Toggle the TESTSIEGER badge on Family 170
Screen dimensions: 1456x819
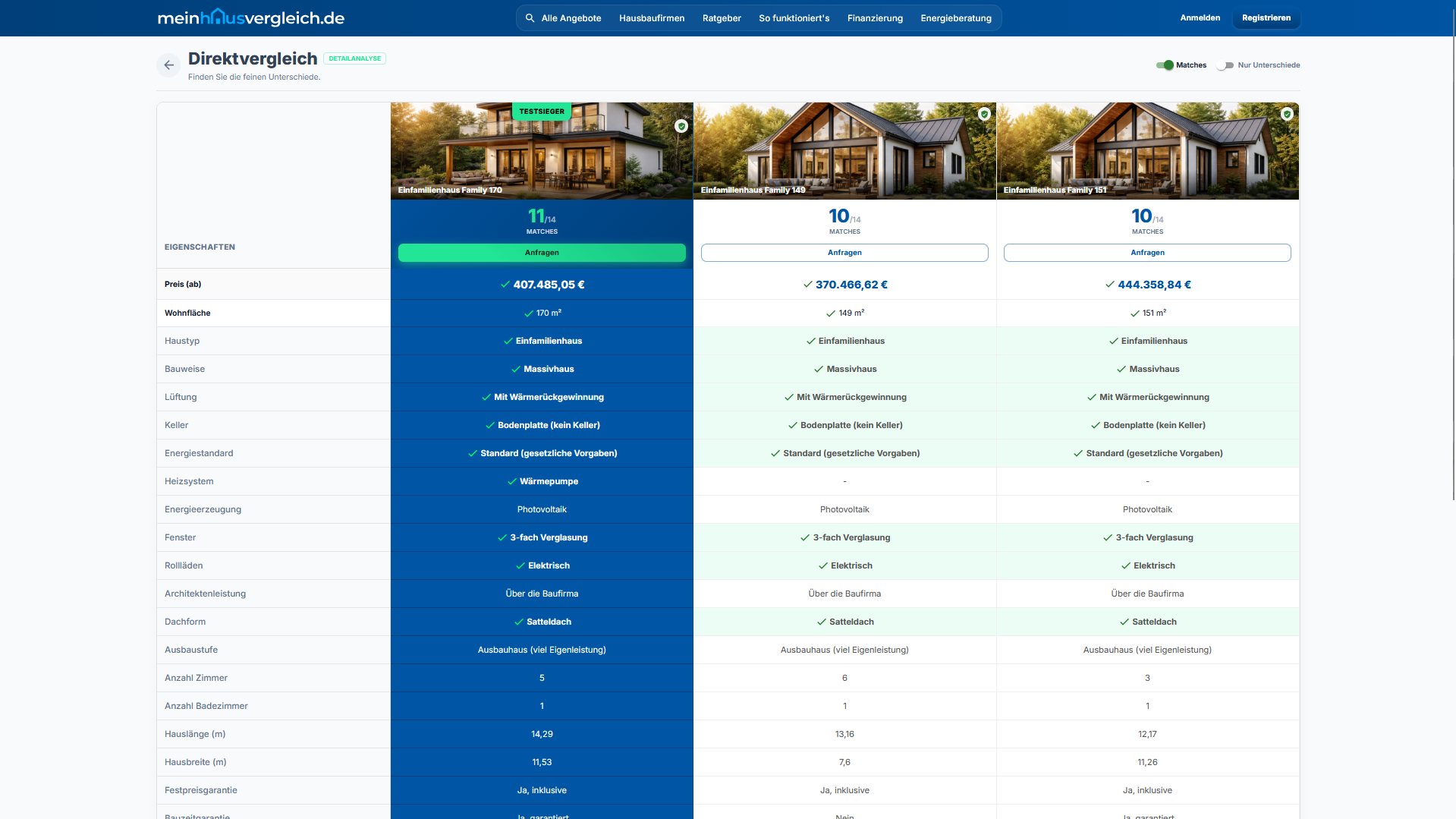541,112
